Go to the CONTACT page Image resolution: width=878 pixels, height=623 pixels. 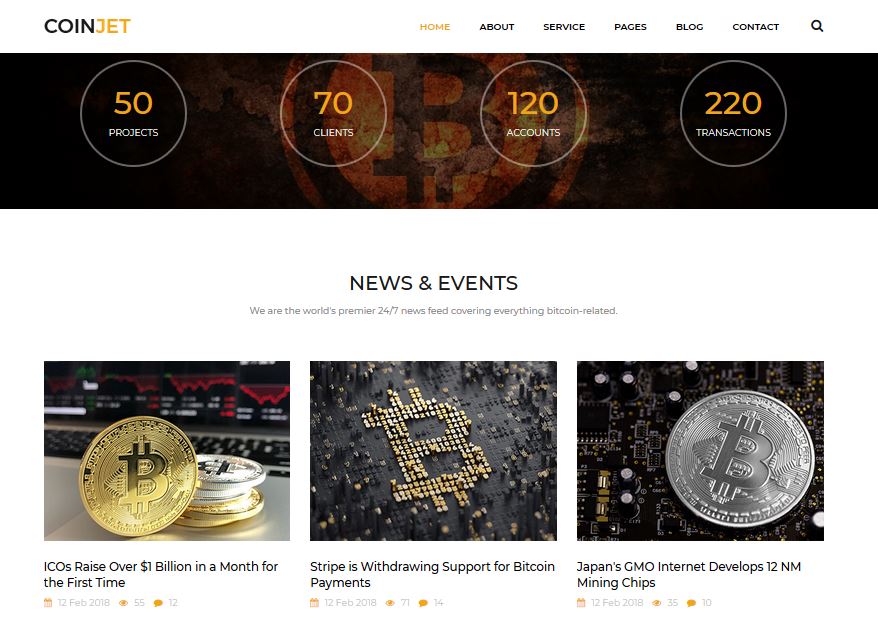click(x=755, y=27)
